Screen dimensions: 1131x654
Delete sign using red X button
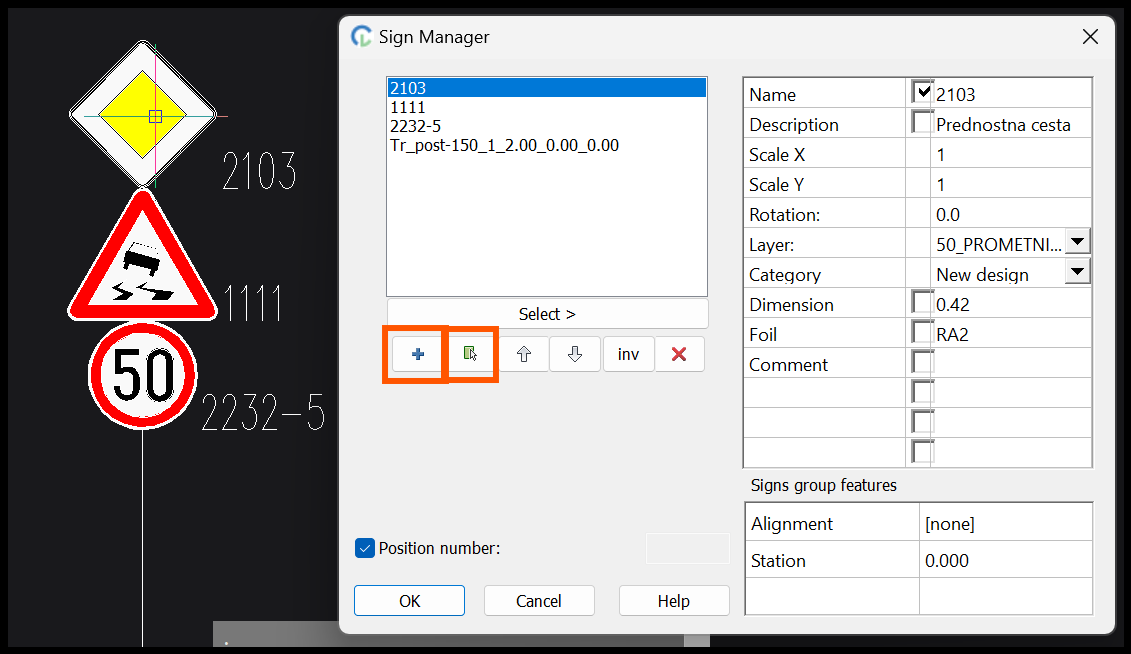pyautogui.click(x=679, y=354)
